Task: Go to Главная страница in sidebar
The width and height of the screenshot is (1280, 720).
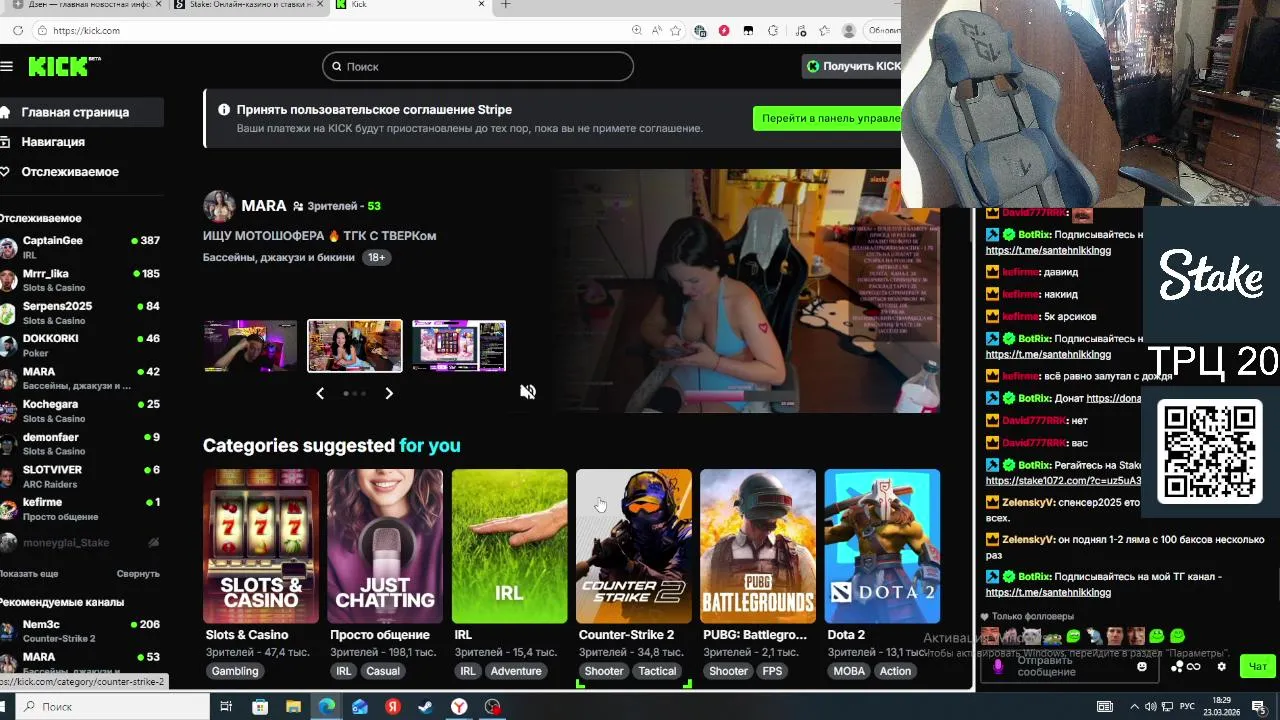Action: 82,112
